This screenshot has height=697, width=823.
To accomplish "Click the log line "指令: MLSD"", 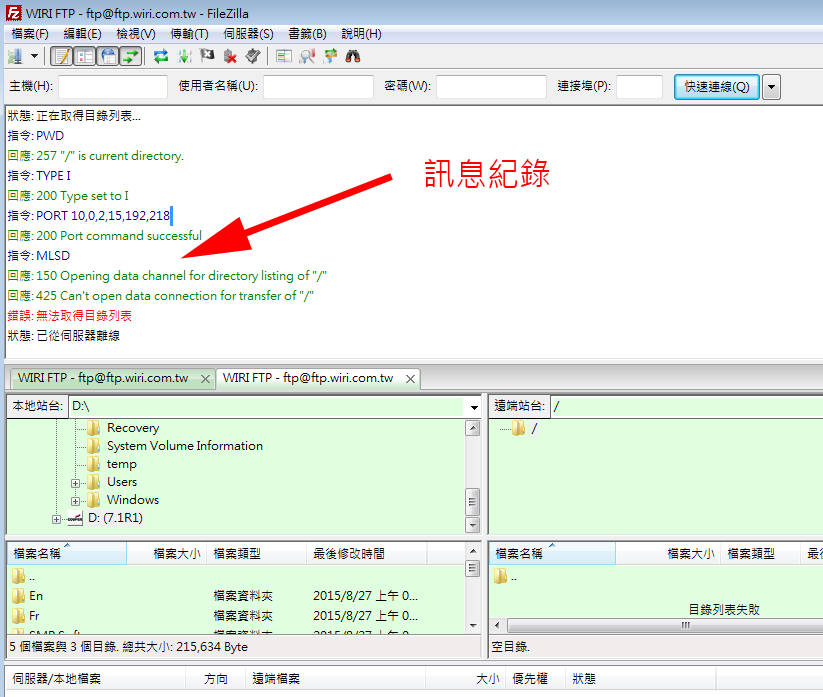I will [x=39, y=256].
